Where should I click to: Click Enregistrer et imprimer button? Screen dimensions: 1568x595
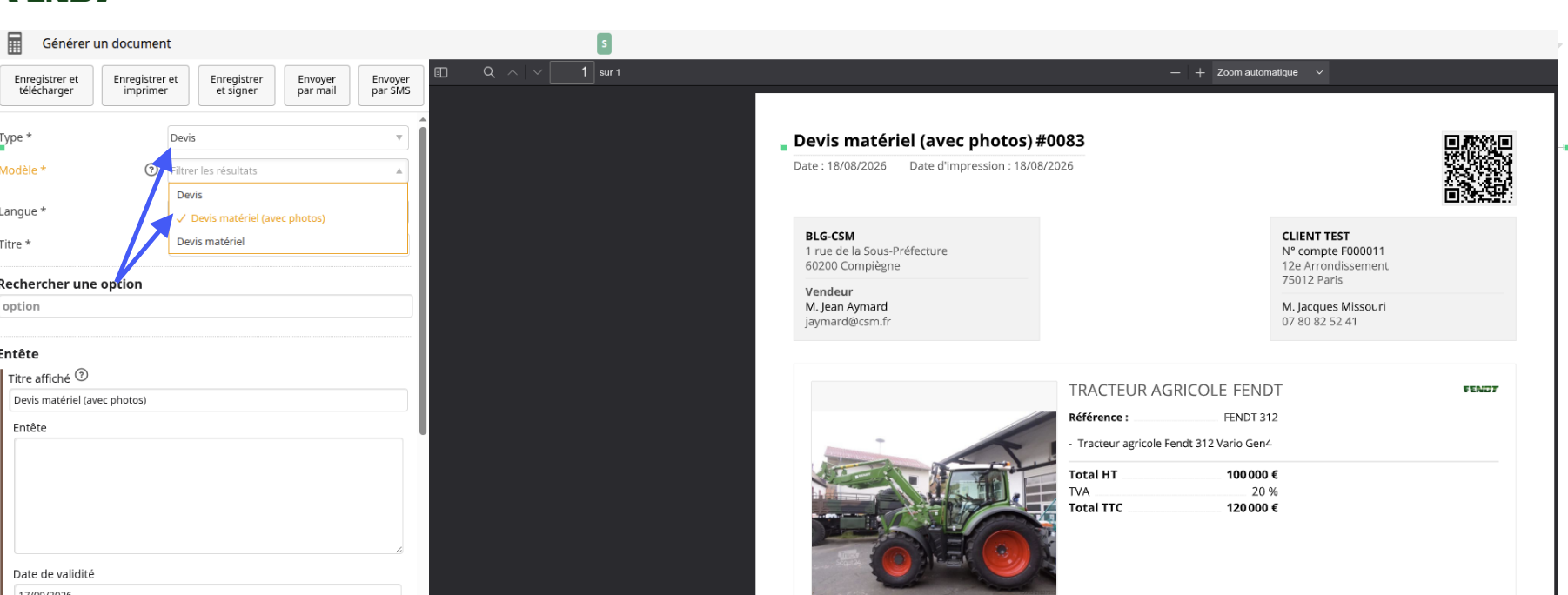click(x=145, y=85)
